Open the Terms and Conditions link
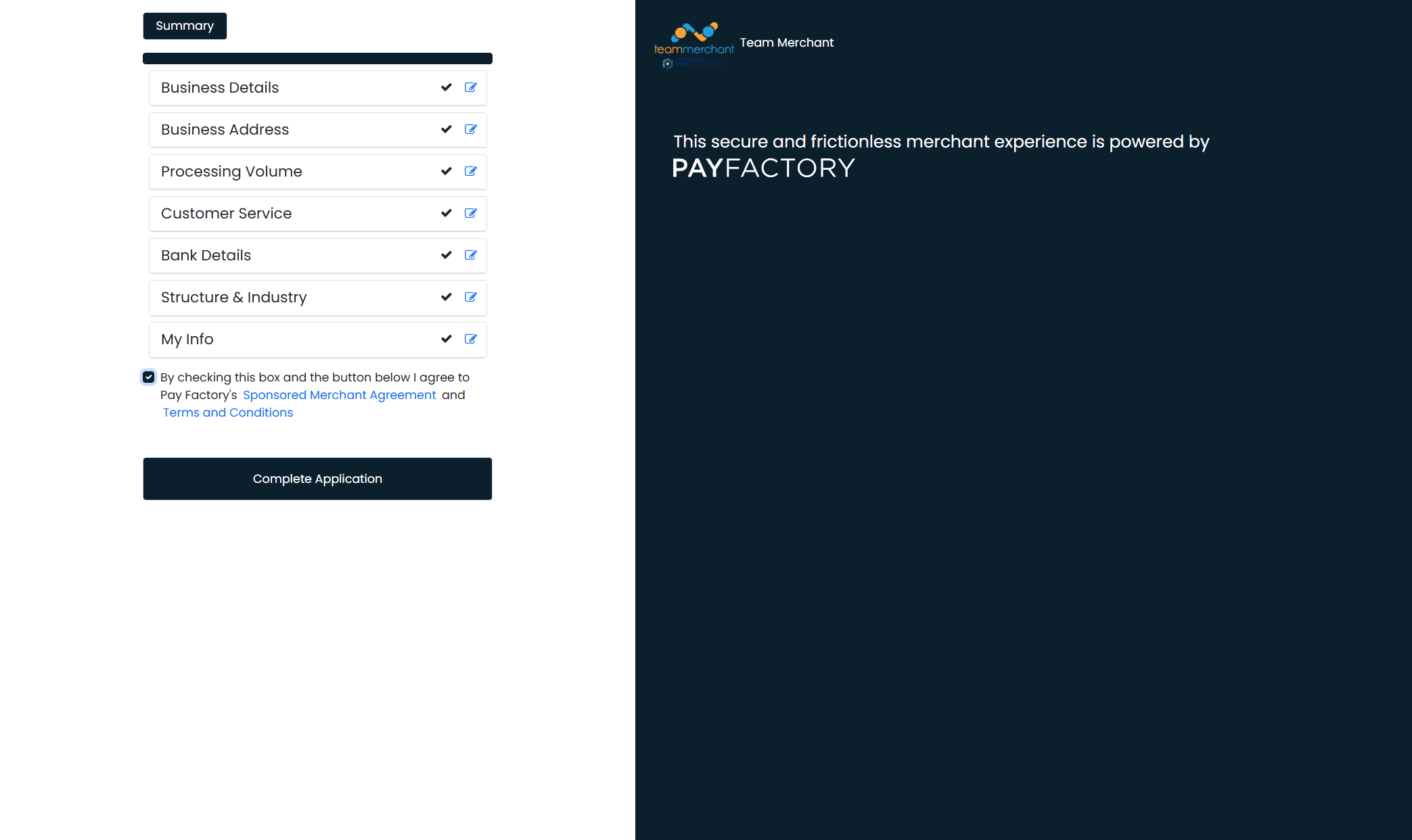This screenshot has height=840, width=1412. click(228, 413)
